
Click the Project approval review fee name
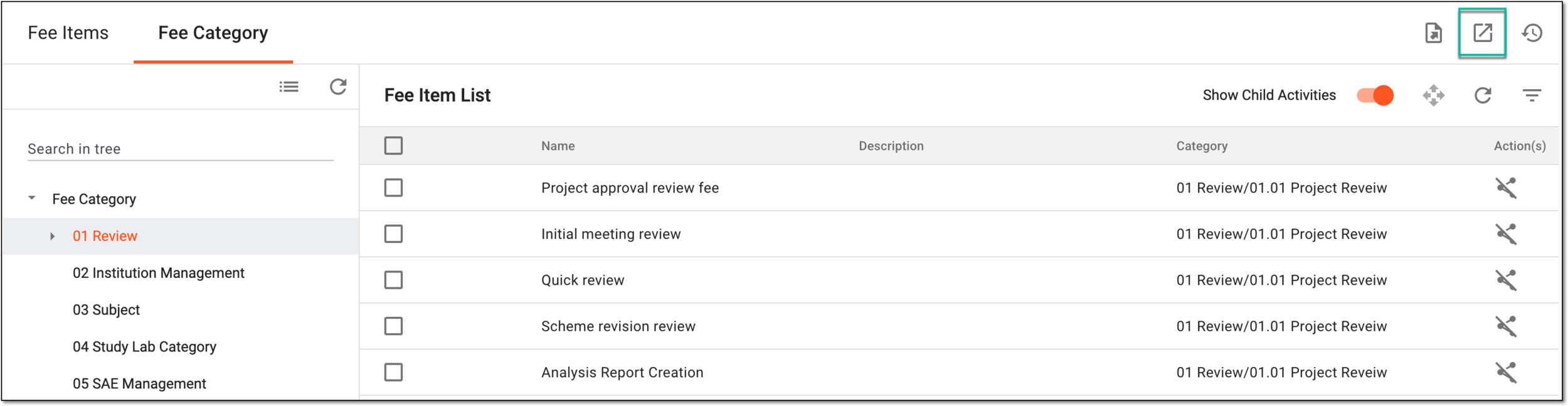630,188
